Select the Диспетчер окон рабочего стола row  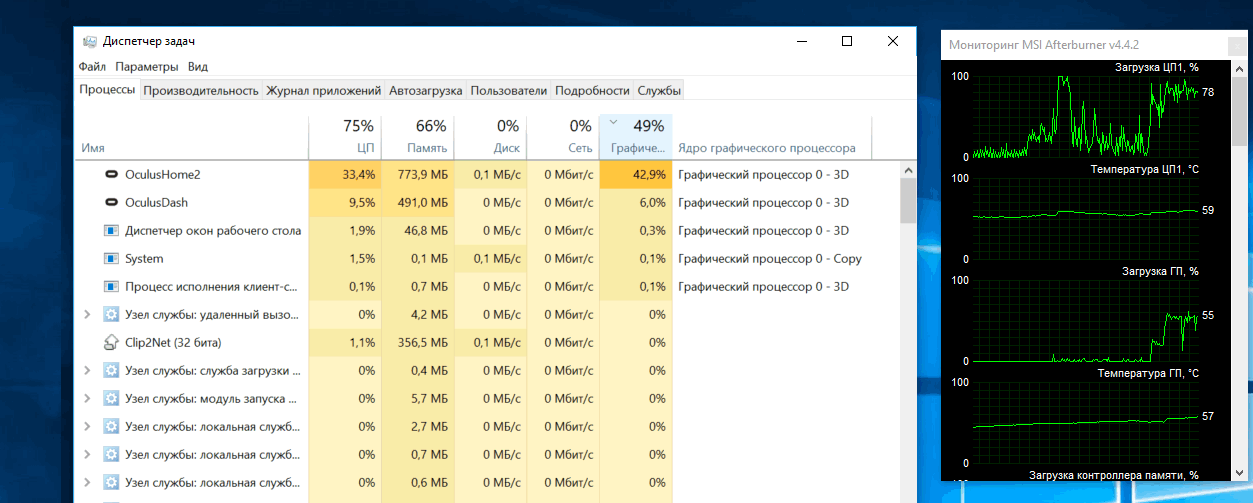[487, 230]
